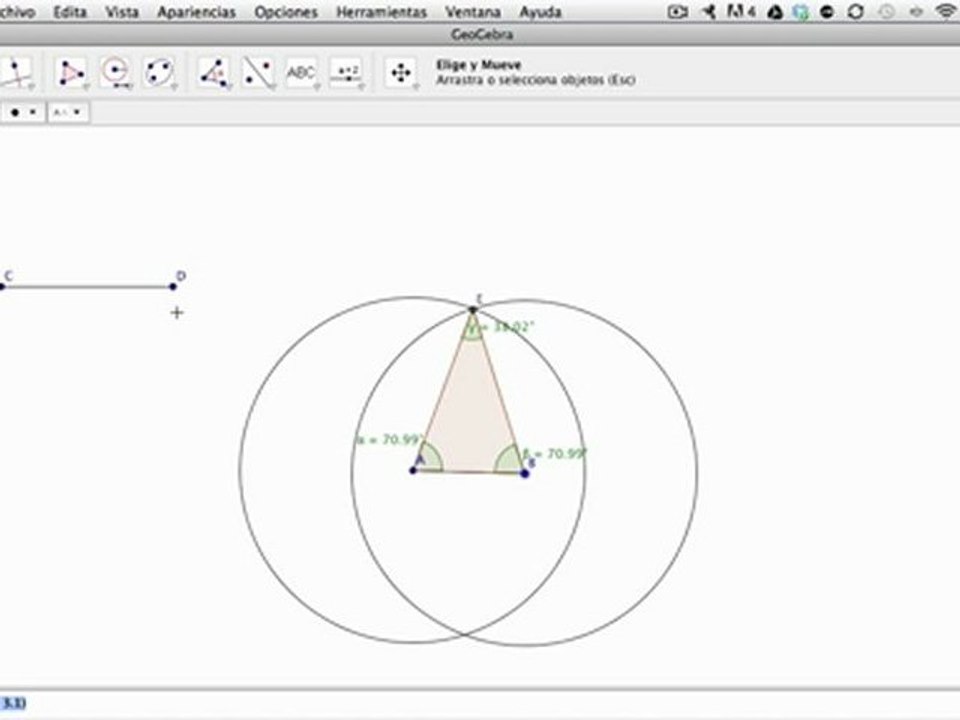Select point E at the circles' intersection
Viewport: 960px width, 720px height.
pos(472,310)
